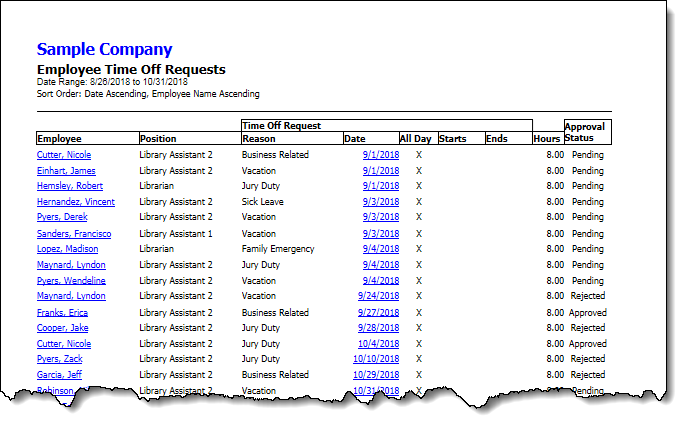Click the Employee column header

[59, 139]
